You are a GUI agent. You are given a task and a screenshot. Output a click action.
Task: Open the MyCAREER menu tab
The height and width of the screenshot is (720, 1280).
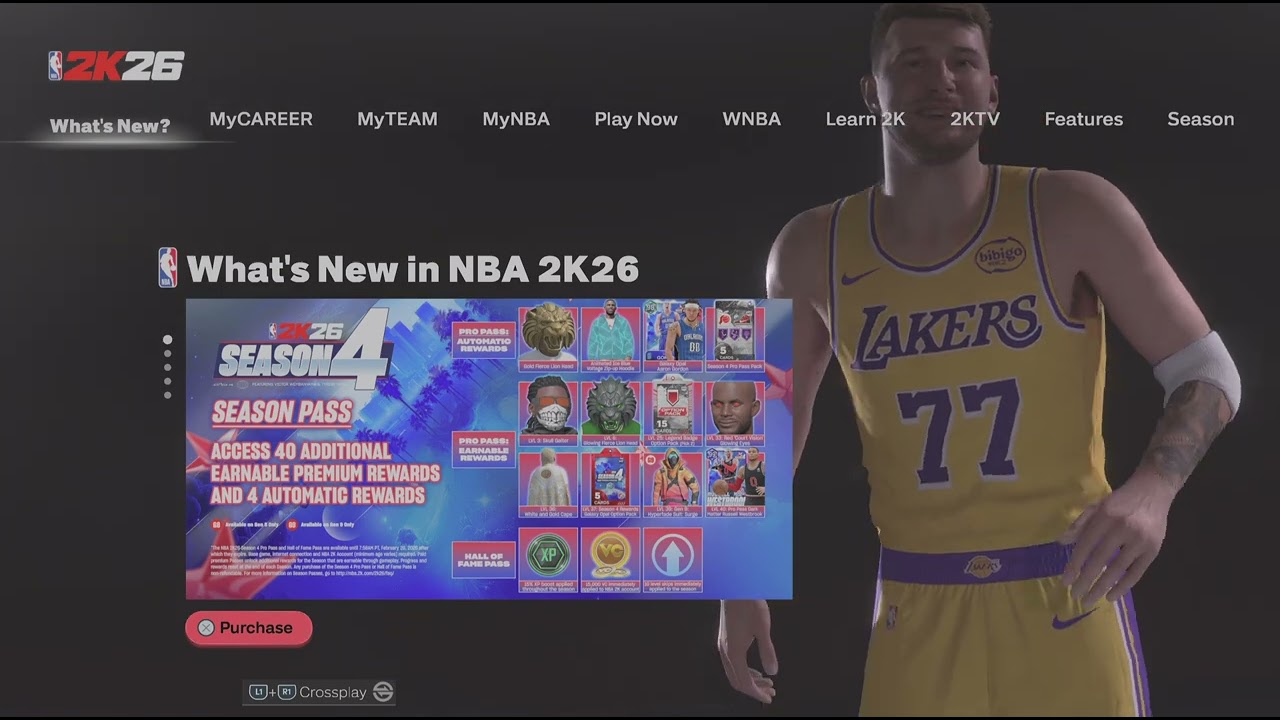click(261, 119)
